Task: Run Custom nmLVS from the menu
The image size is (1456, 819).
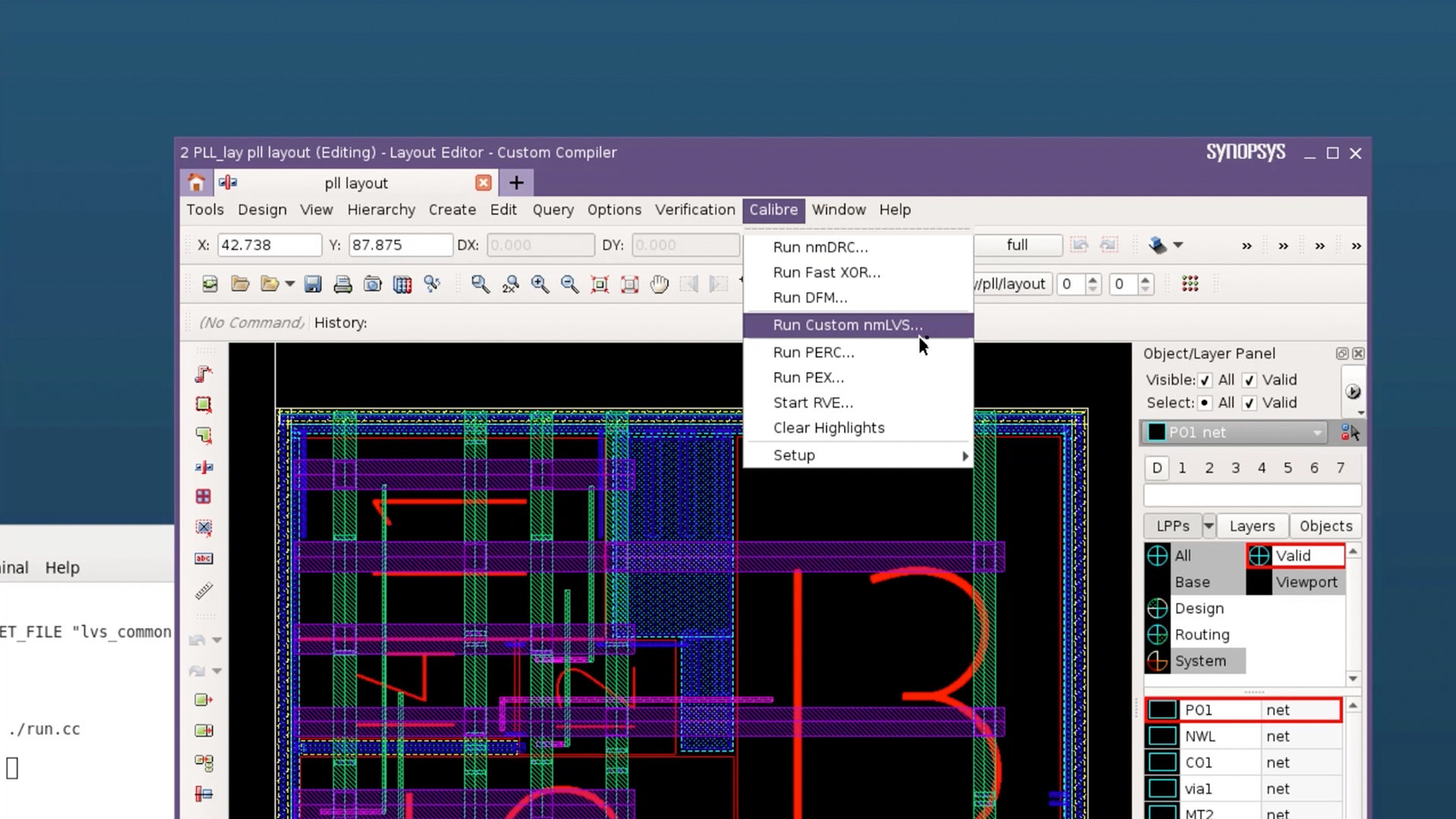Action: pos(848,325)
